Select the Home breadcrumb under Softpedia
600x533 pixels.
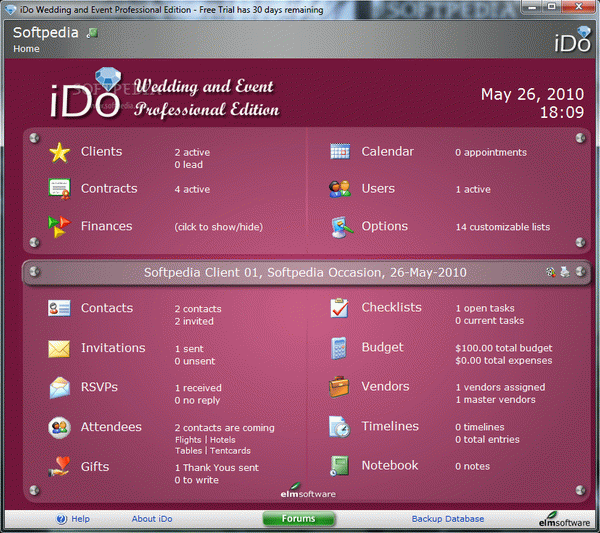tap(26, 49)
